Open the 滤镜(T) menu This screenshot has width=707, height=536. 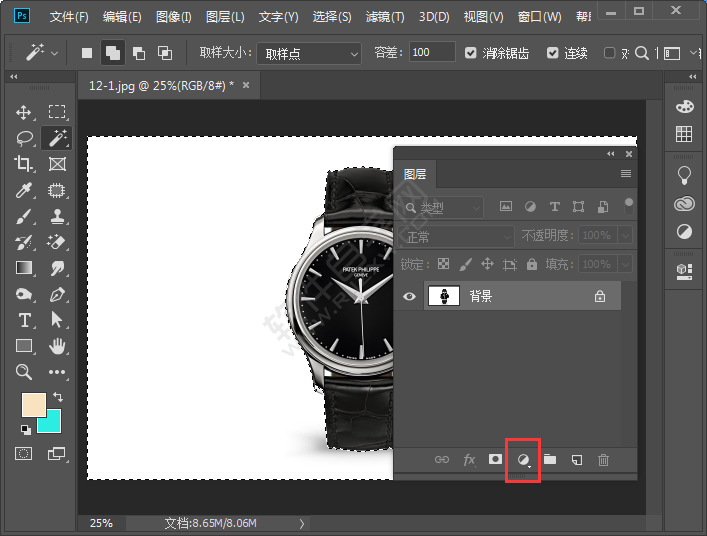click(x=385, y=17)
